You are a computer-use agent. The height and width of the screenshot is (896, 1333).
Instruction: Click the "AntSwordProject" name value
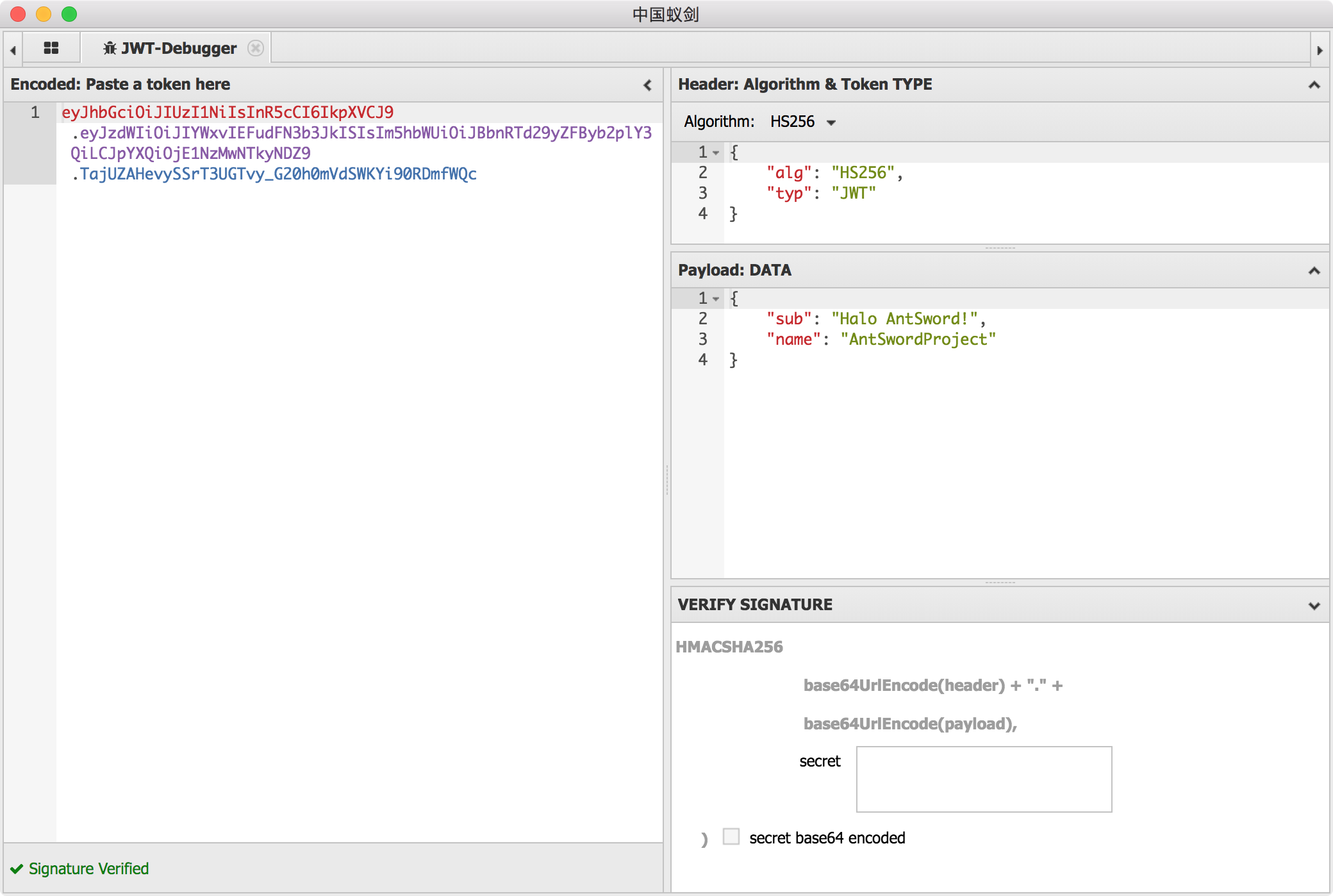coord(918,339)
